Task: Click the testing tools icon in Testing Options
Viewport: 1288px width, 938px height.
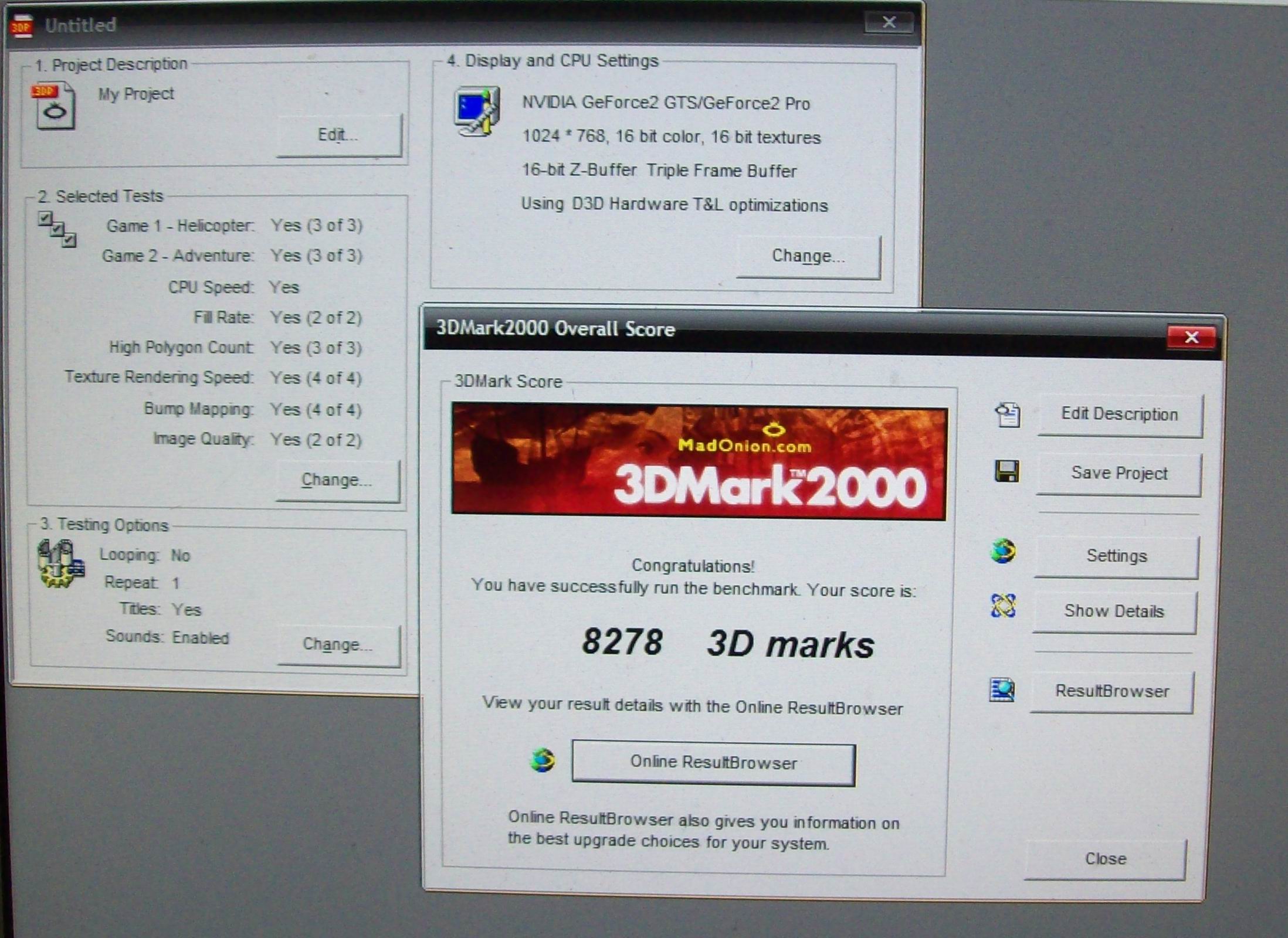Action: click(60, 563)
